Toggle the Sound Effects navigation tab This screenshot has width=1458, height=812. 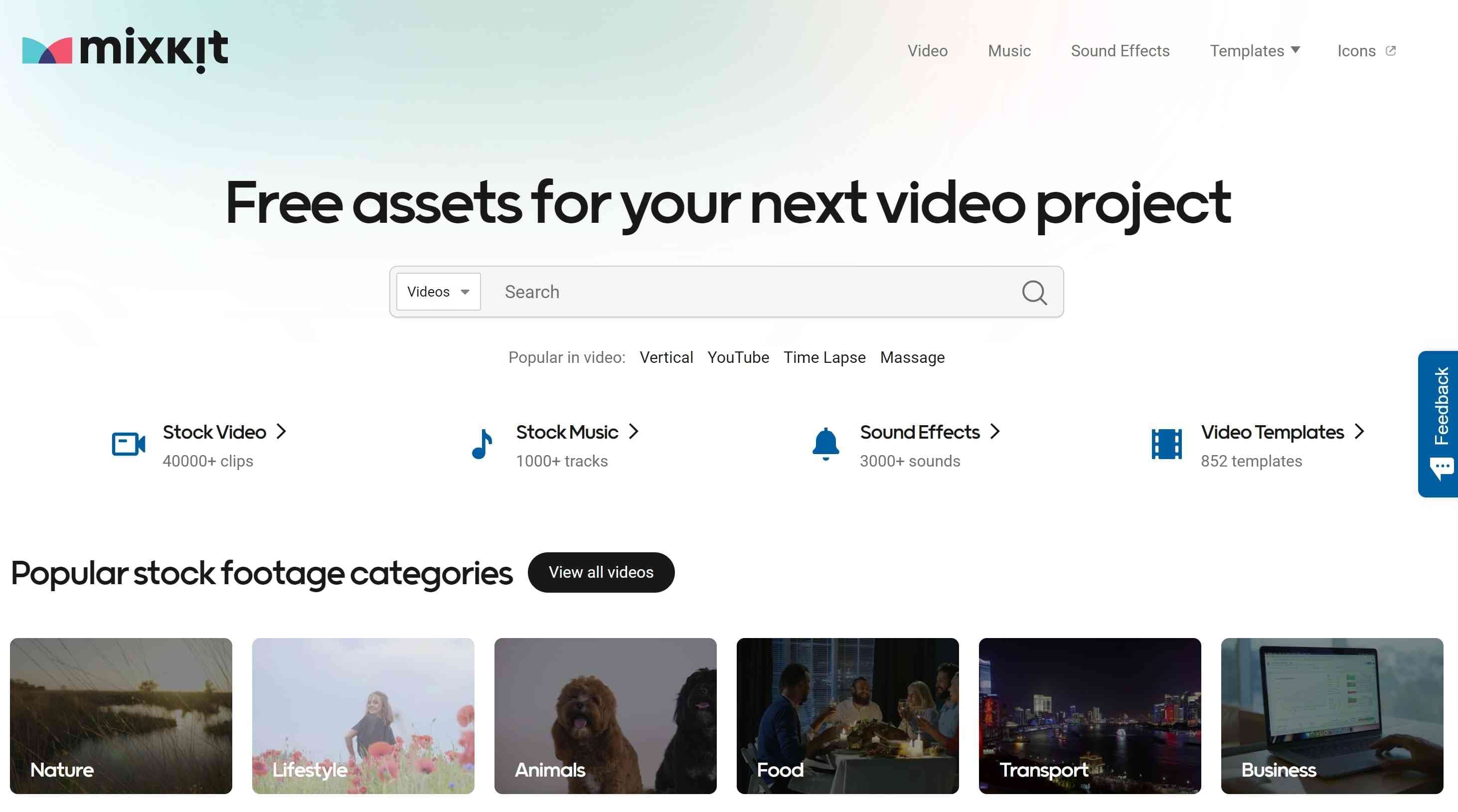click(x=1120, y=50)
